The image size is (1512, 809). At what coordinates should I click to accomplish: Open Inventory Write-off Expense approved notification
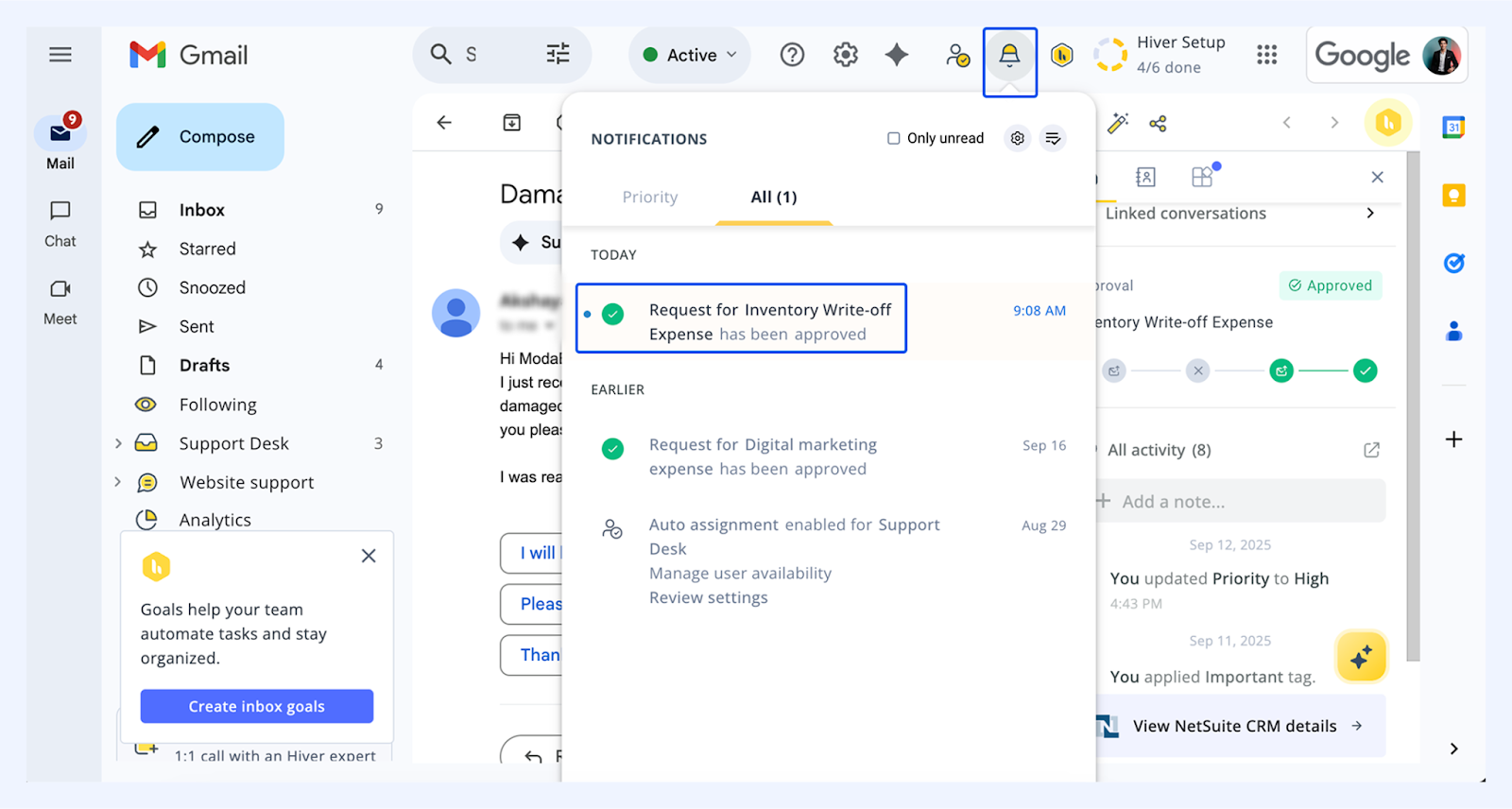pyautogui.click(x=741, y=318)
